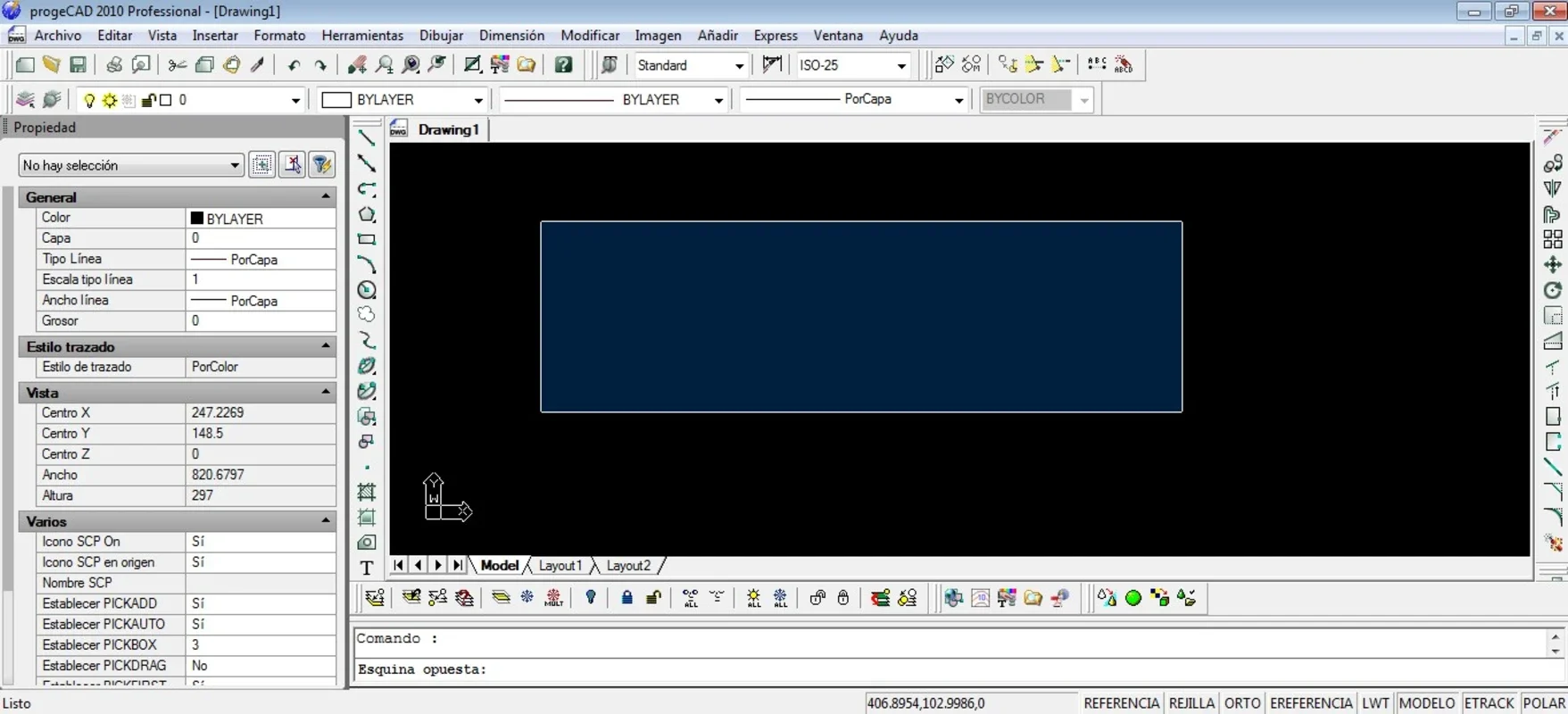Select the Circle drawing tool
This screenshot has height=714, width=1568.
tap(367, 290)
